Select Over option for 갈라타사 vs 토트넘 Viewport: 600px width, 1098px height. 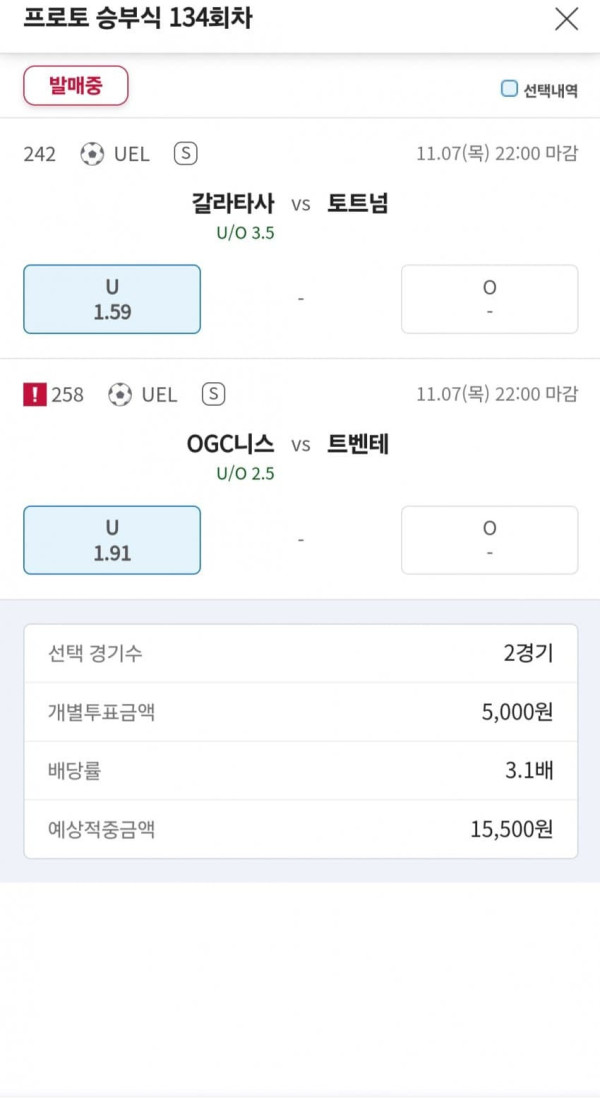(x=489, y=299)
